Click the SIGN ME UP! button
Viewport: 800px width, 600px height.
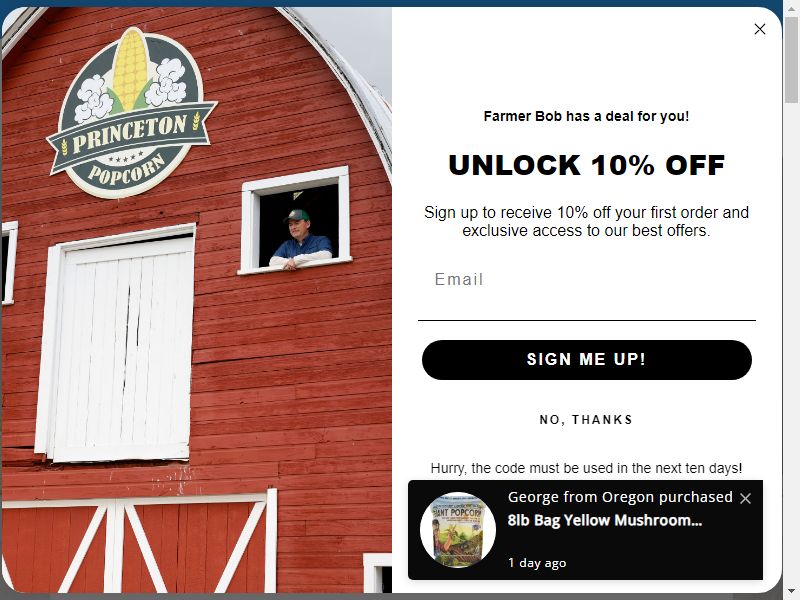(x=586, y=360)
